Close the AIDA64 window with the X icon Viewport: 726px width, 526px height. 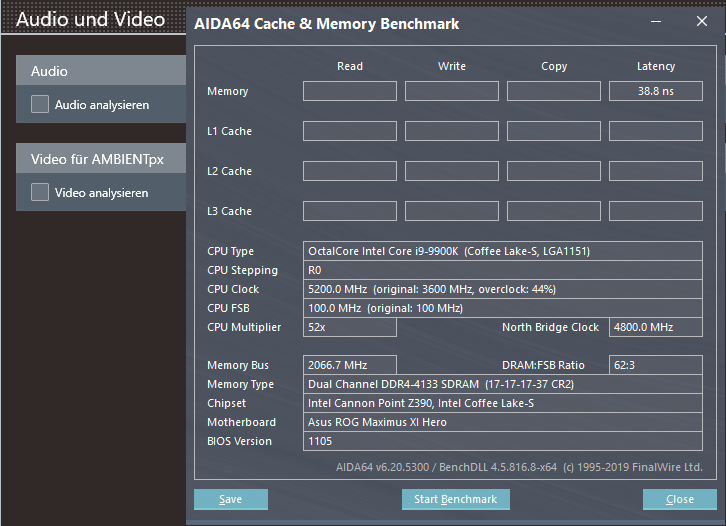[x=701, y=21]
